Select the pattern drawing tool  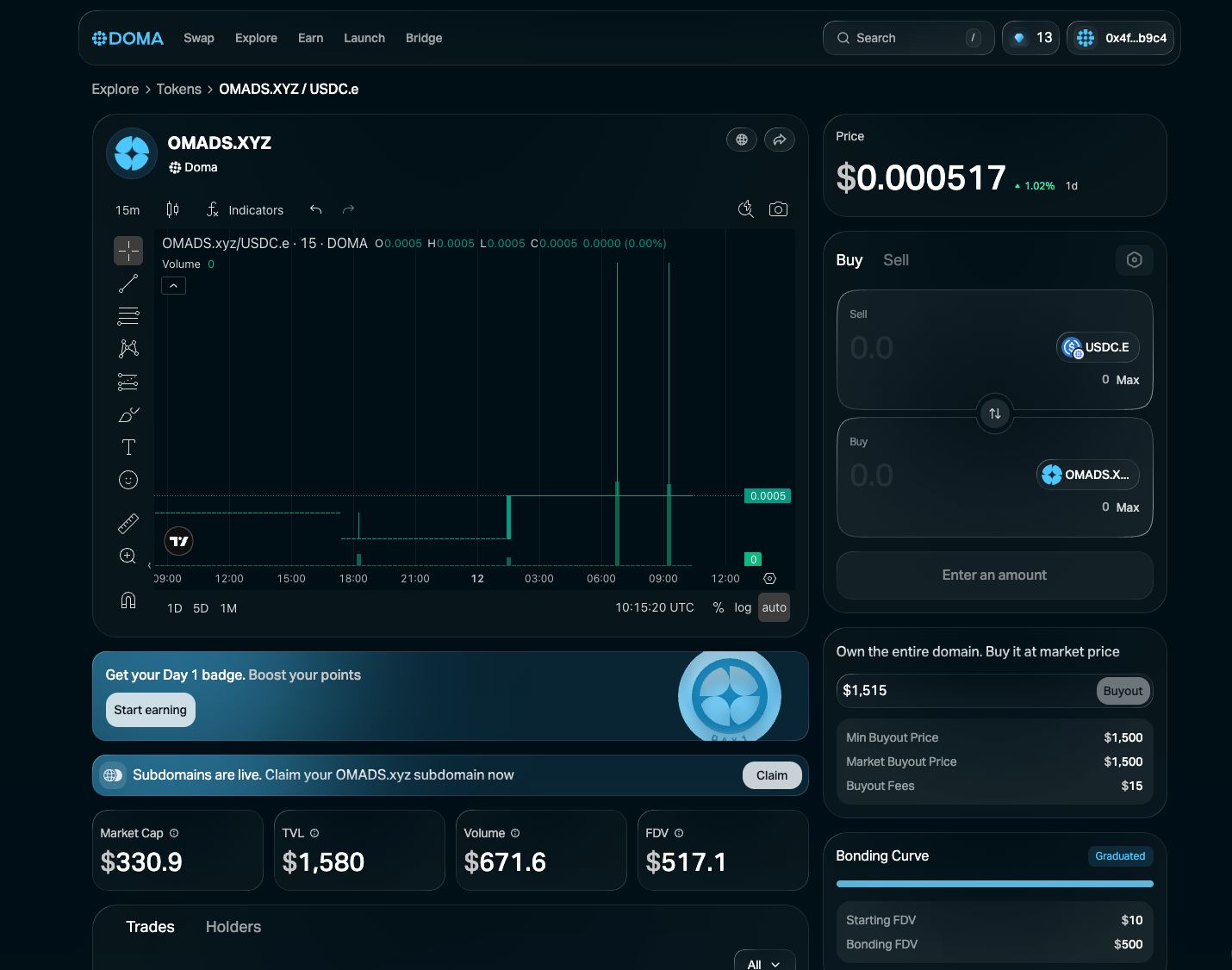128,349
